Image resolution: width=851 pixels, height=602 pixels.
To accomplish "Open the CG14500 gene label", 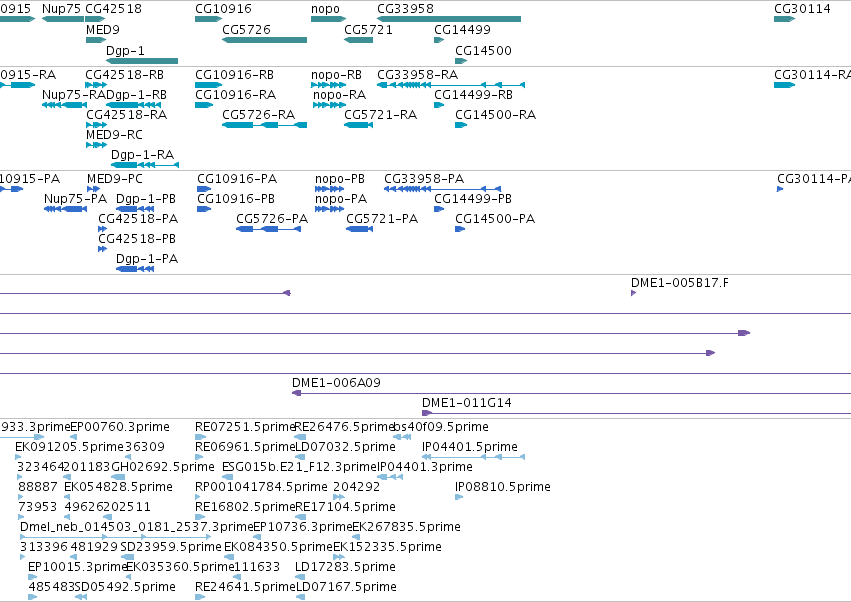I will pos(483,50).
